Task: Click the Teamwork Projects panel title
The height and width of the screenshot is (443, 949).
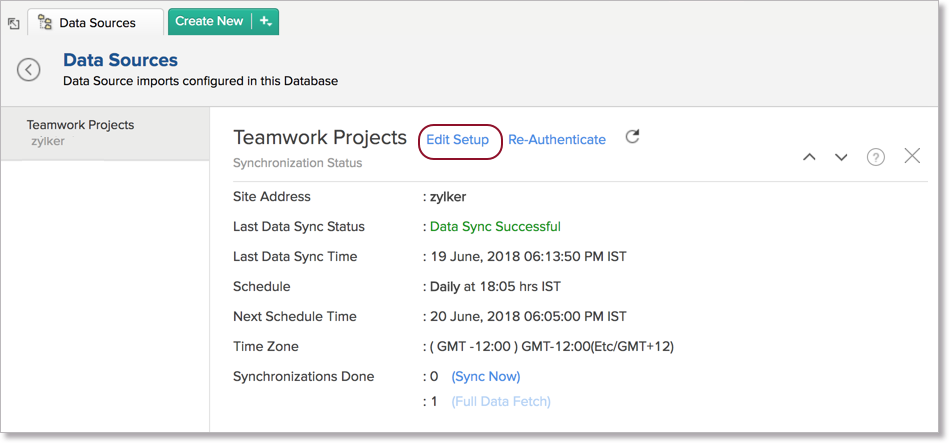Action: click(x=320, y=138)
